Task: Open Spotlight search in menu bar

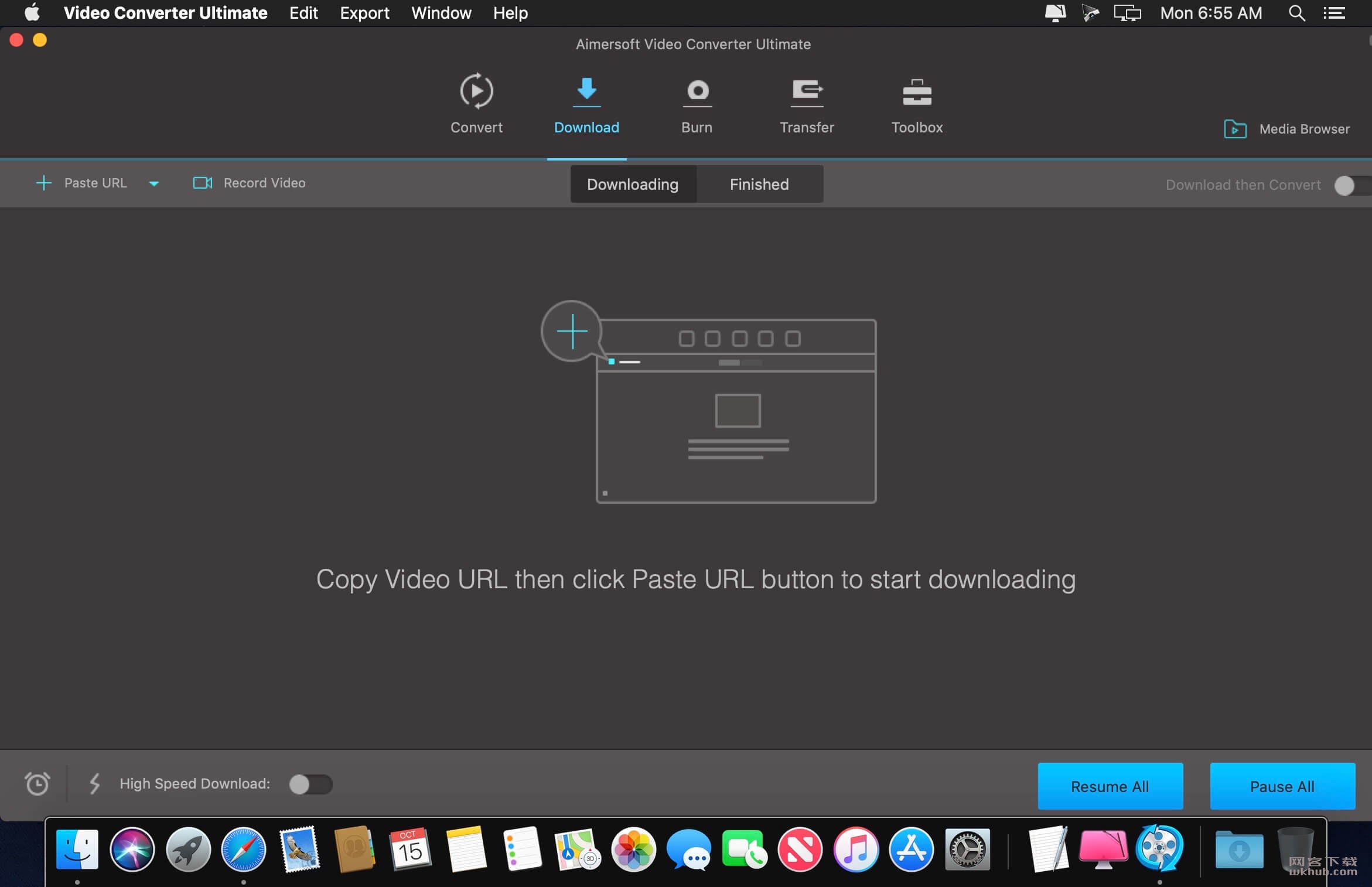Action: coord(1296,13)
